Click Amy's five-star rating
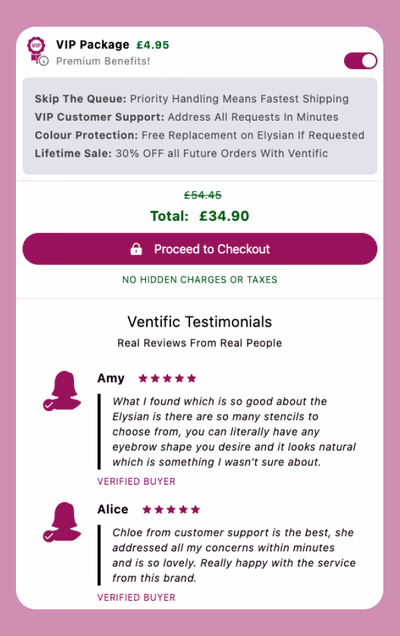 (167, 378)
